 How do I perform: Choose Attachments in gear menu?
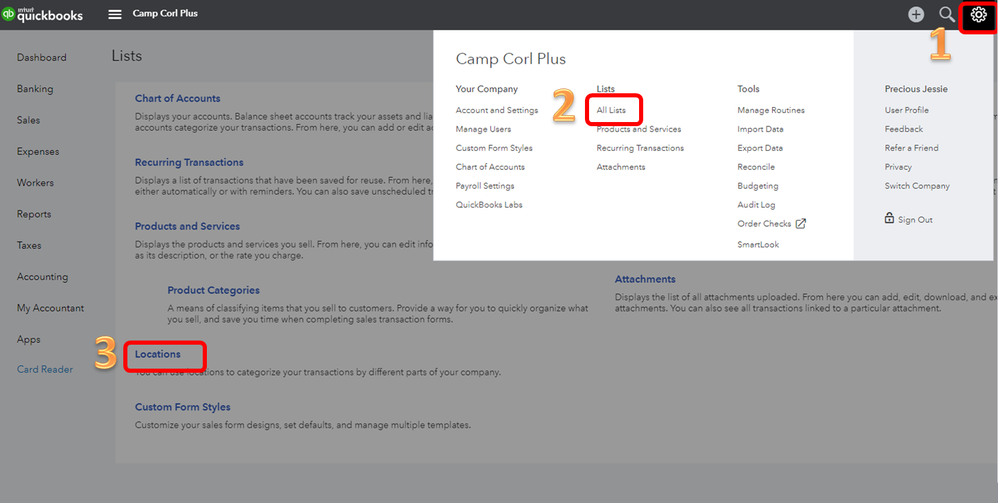tap(621, 167)
